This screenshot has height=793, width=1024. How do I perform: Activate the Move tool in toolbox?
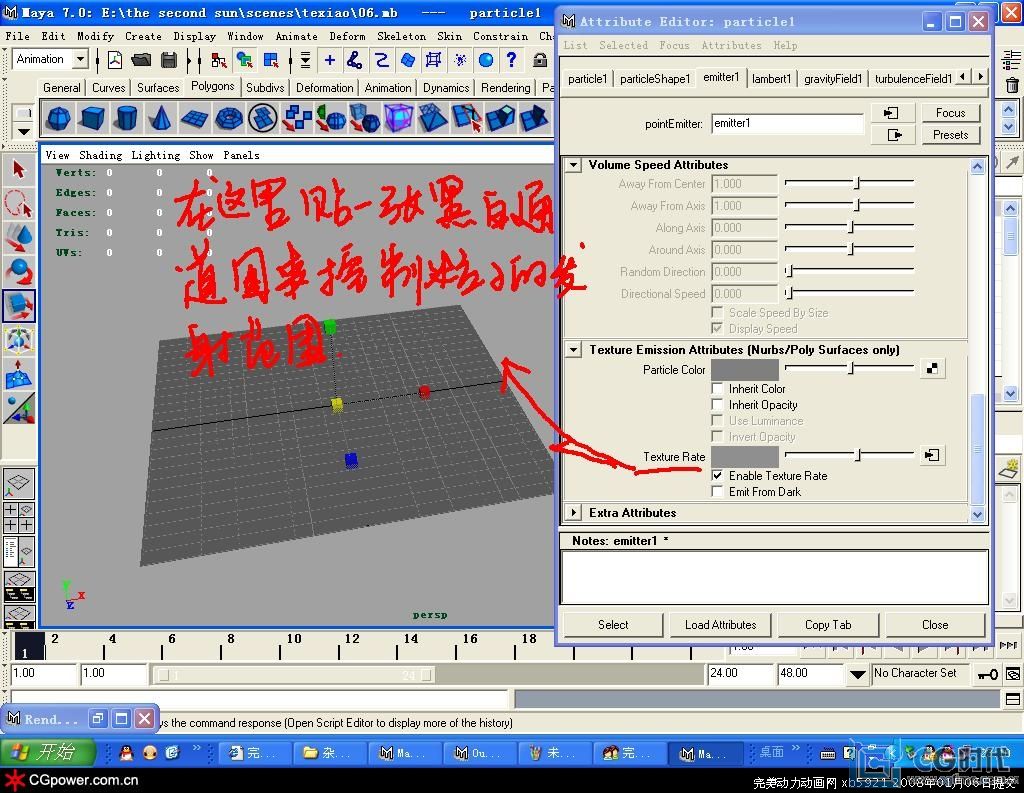coord(18,238)
